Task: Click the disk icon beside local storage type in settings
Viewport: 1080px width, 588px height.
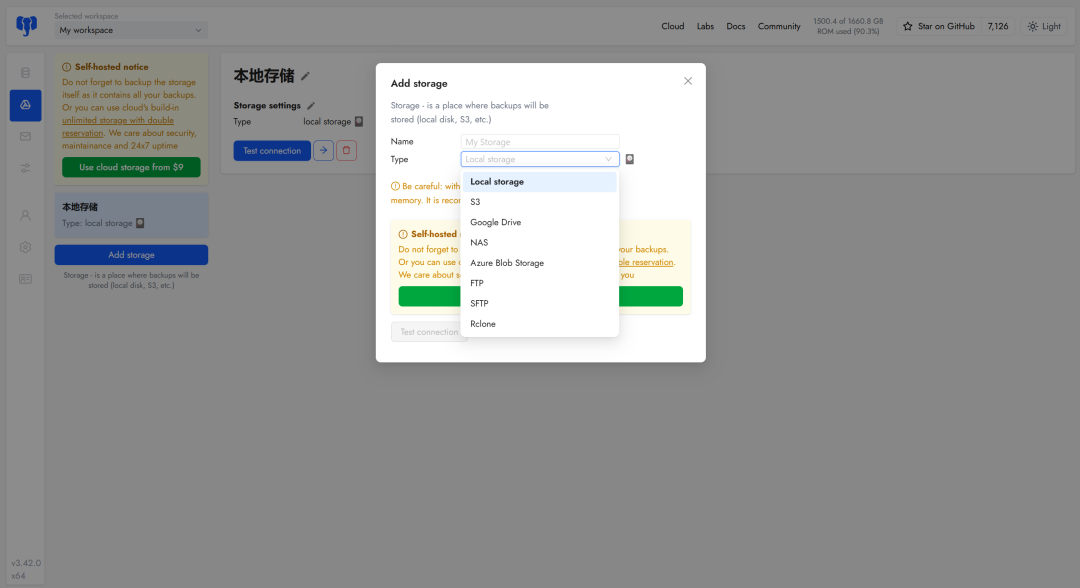Action: [x=359, y=122]
